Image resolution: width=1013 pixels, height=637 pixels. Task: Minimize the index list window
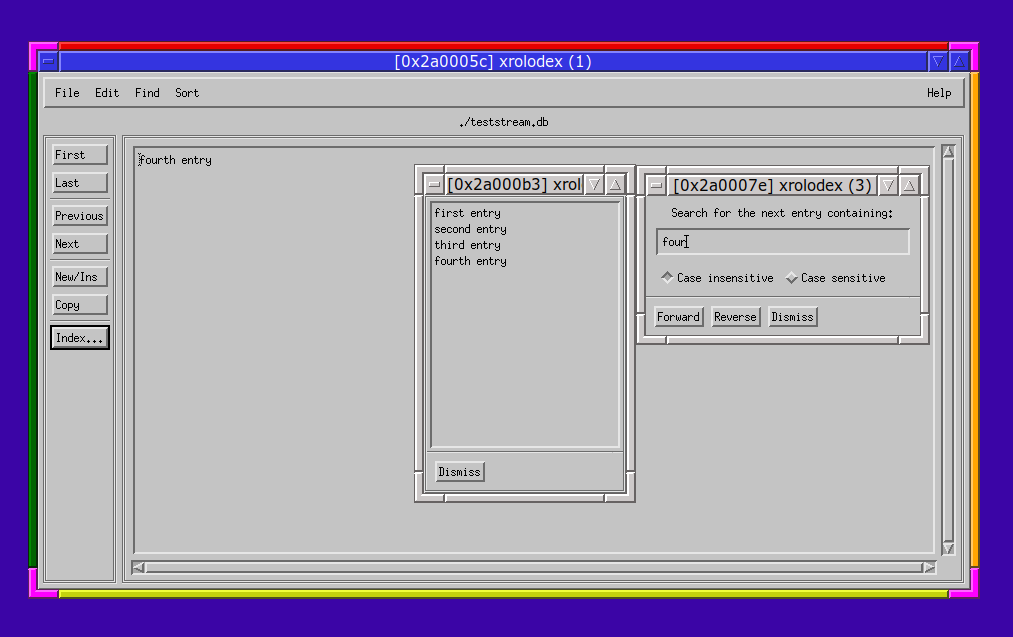[x=594, y=185]
